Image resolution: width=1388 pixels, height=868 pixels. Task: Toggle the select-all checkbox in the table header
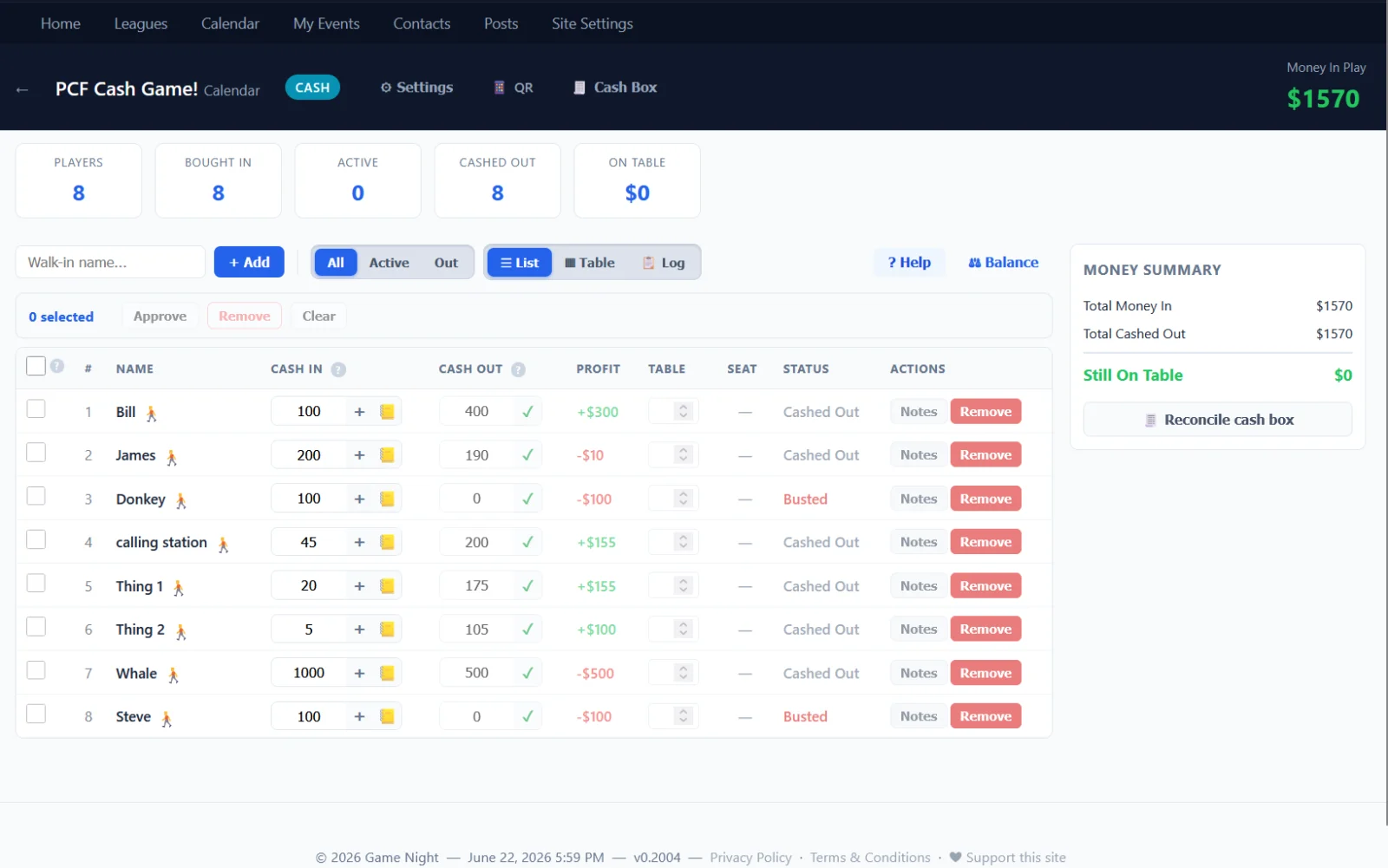36,366
